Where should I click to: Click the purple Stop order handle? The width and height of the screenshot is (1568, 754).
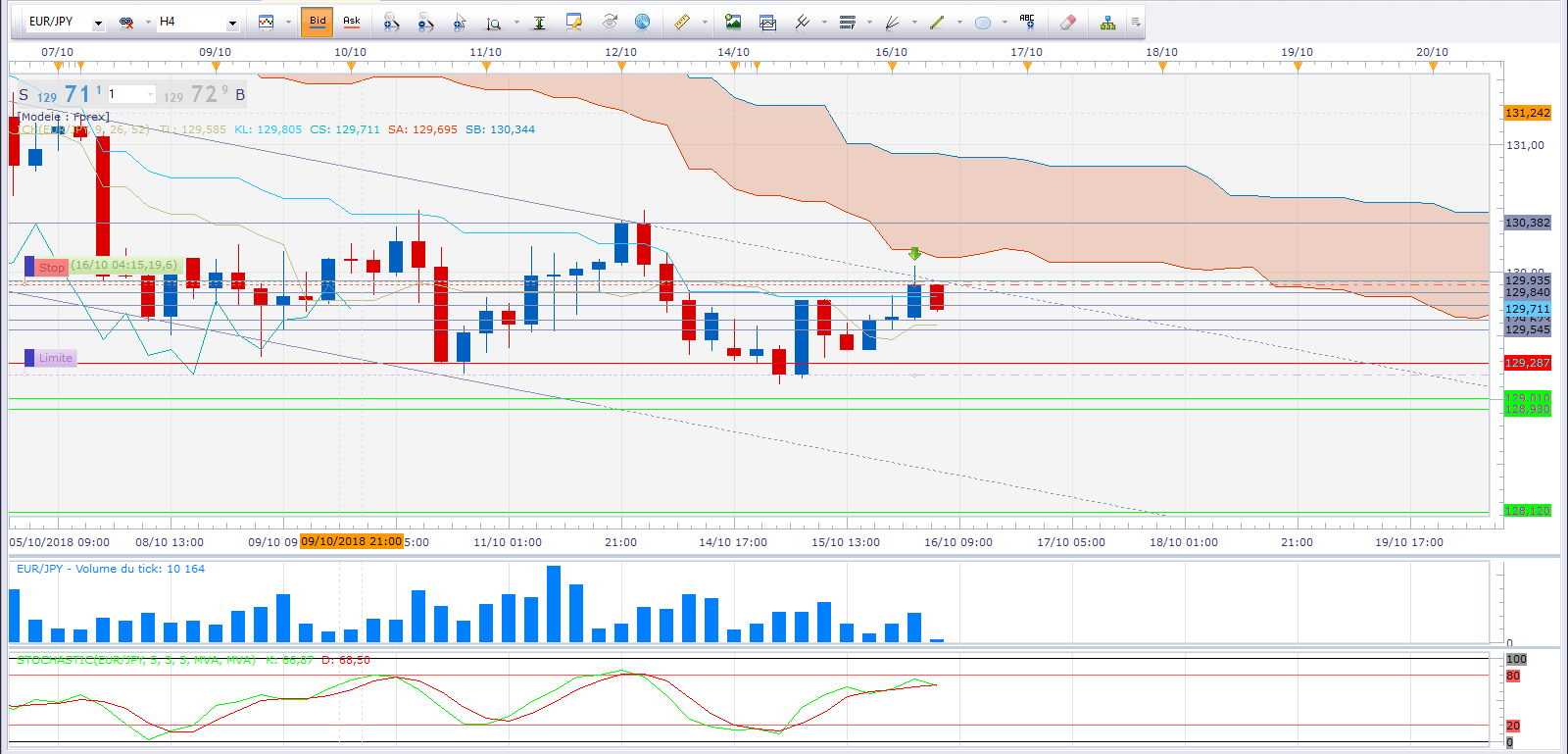29,267
